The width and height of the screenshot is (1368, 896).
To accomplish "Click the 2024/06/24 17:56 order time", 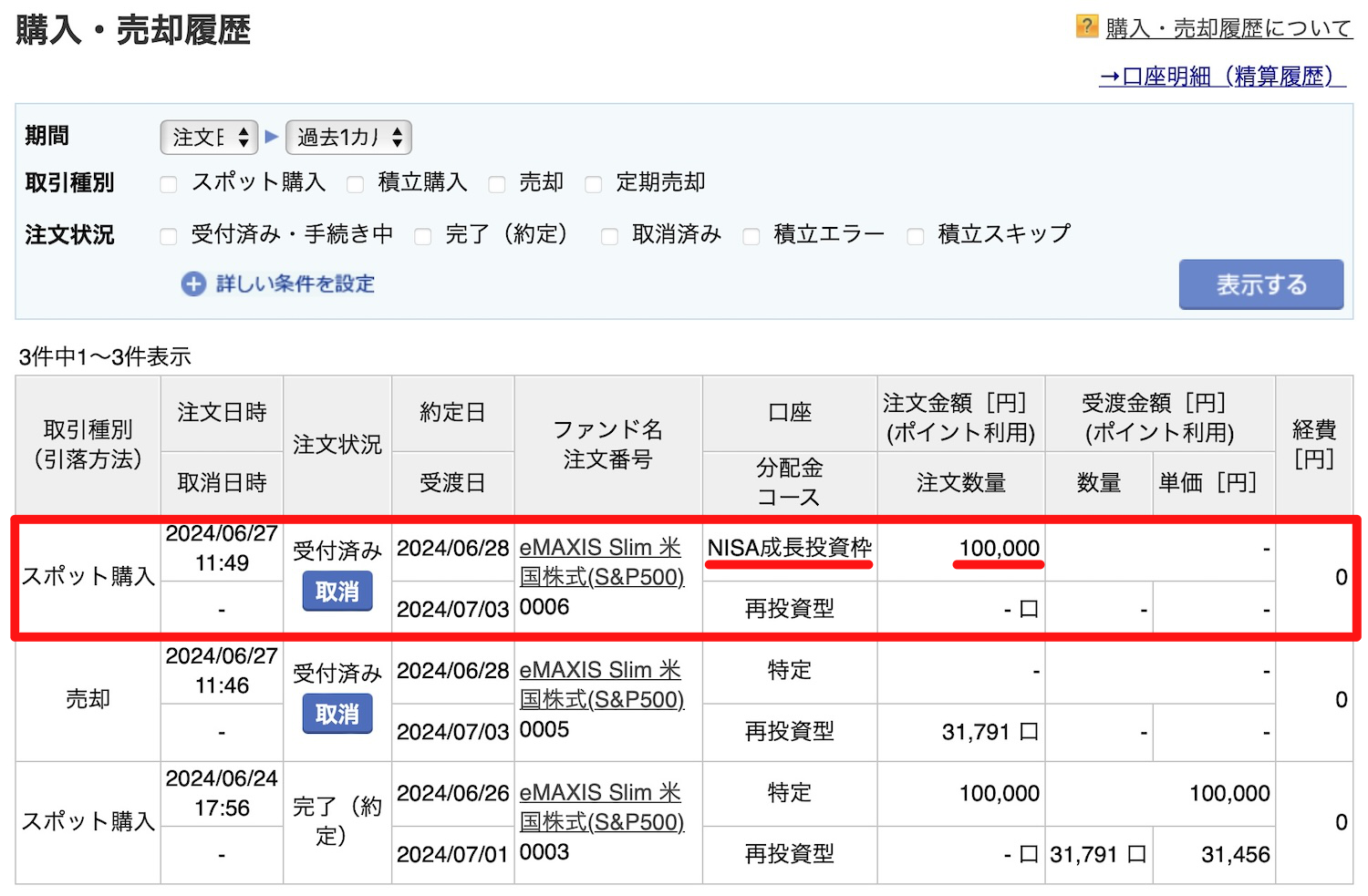I will pos(222,793).
